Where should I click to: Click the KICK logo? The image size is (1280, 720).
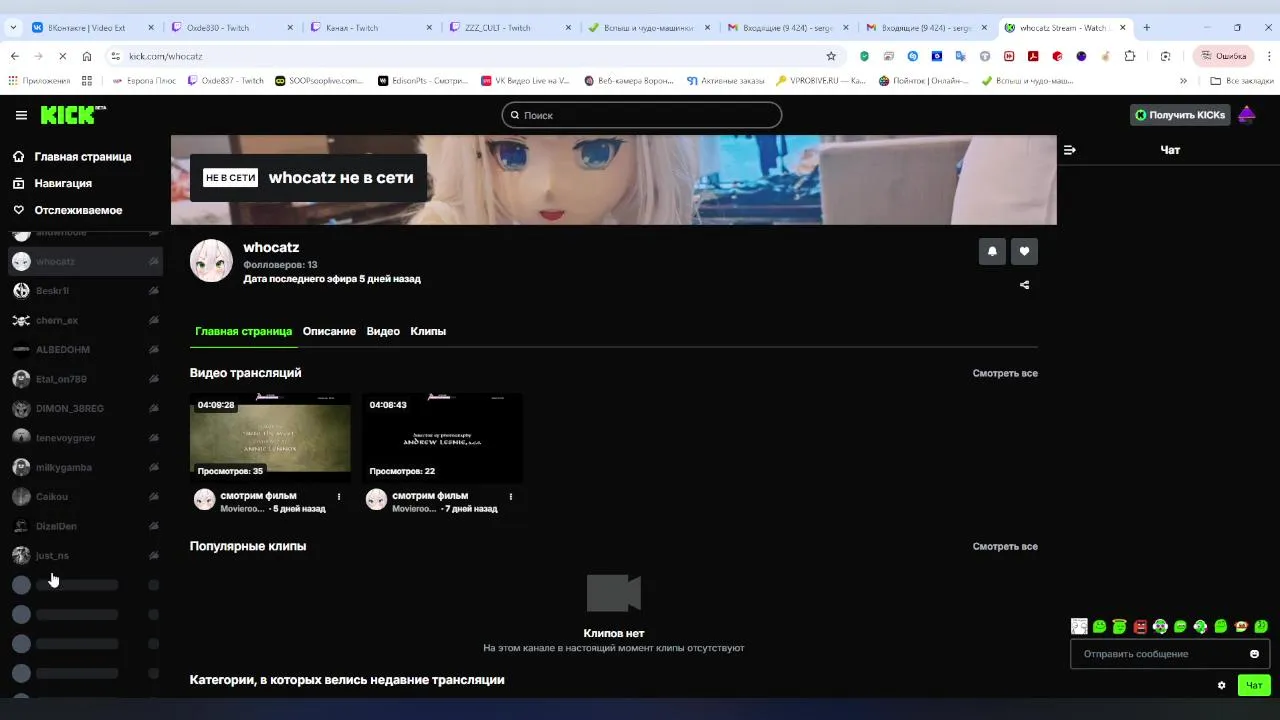click(71, 115)
